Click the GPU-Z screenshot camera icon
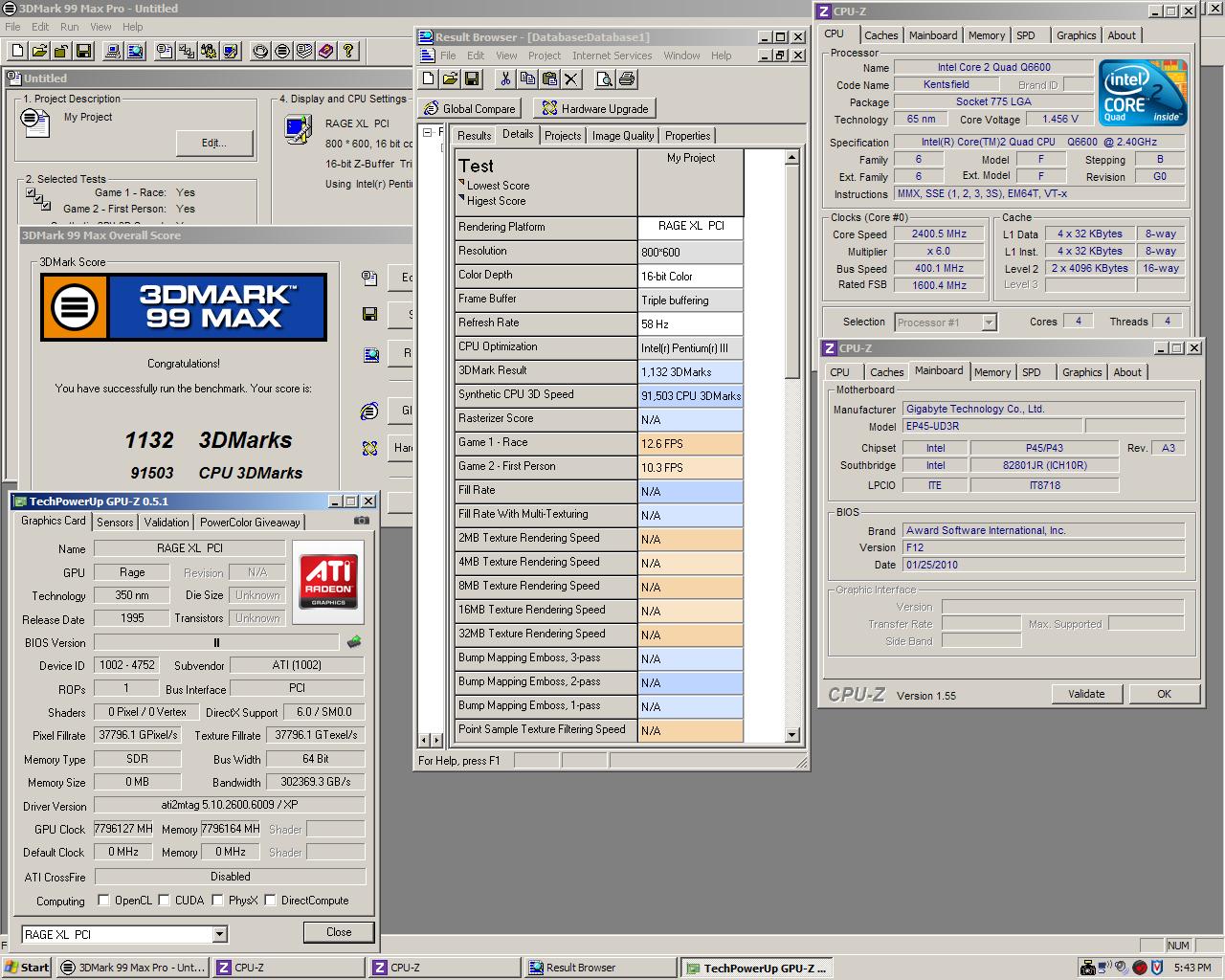 point(361,521)
